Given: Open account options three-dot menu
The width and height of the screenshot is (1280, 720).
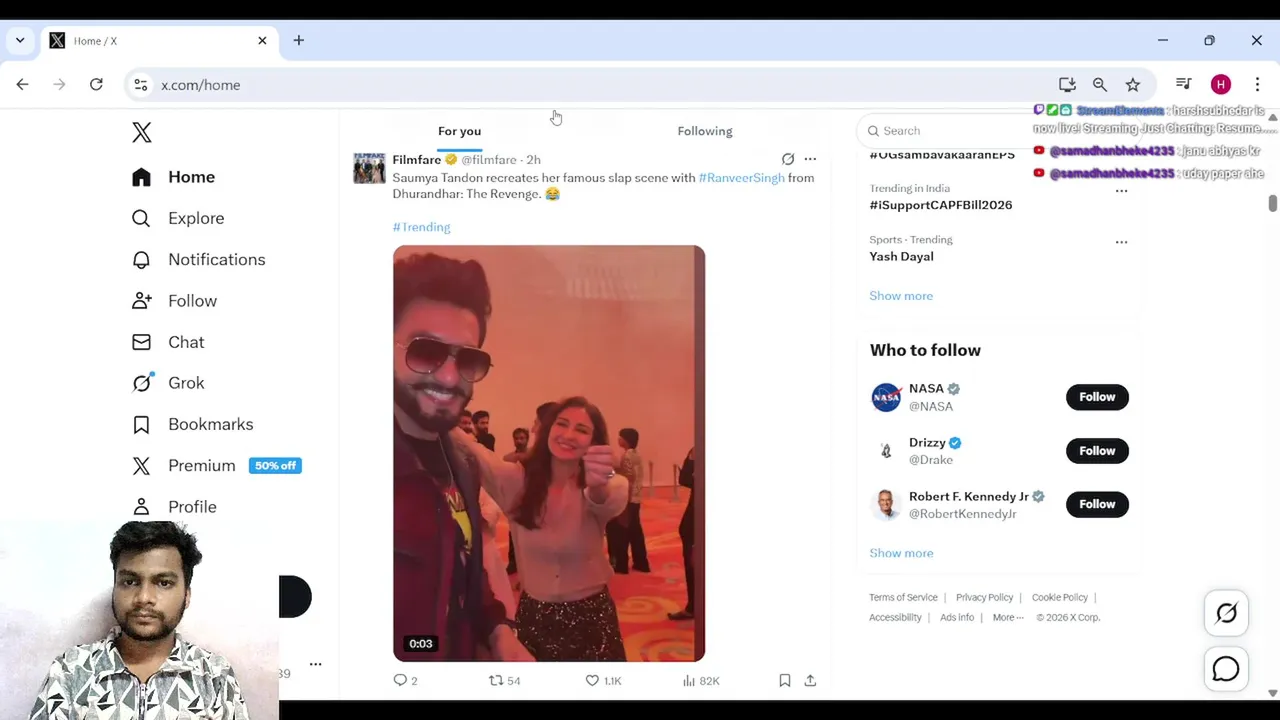Looking at the screenshot, I should (315, 664).
